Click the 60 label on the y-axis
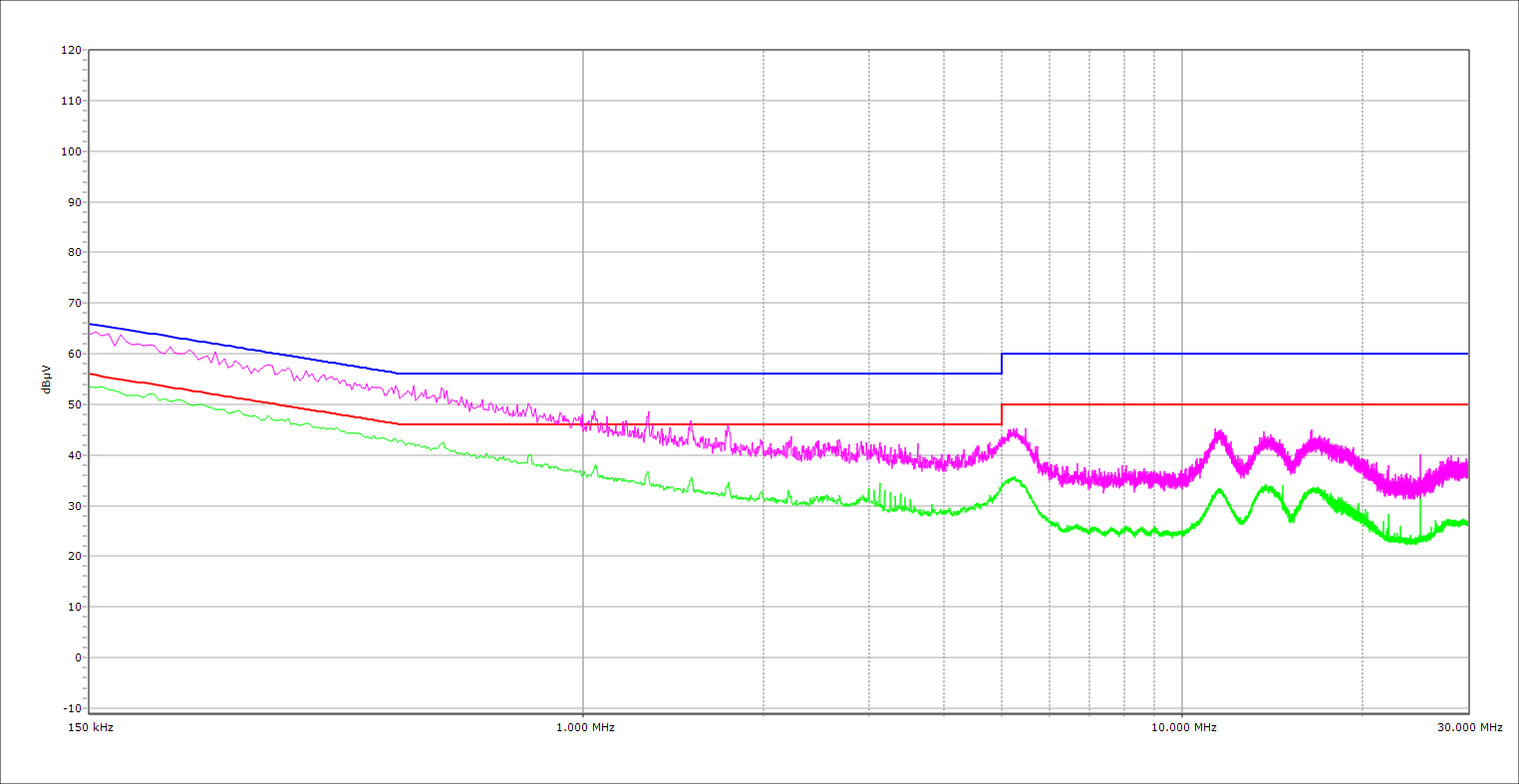 point(74,354)
